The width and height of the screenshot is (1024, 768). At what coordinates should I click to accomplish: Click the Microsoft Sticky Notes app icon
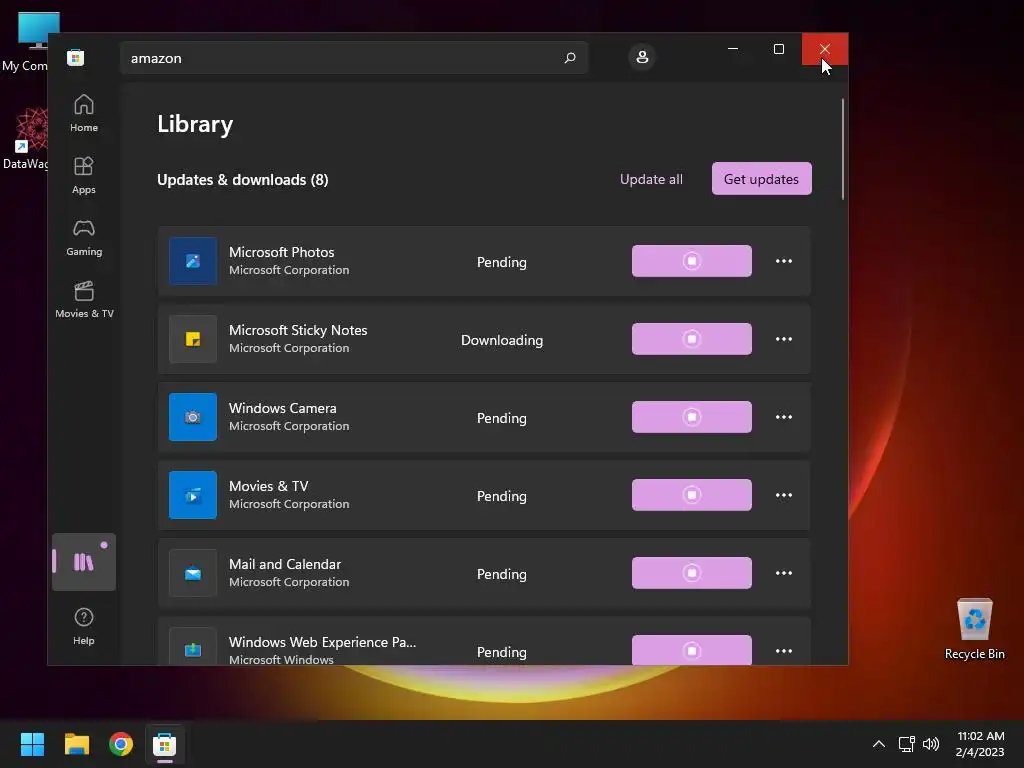(x=193, y=338)
